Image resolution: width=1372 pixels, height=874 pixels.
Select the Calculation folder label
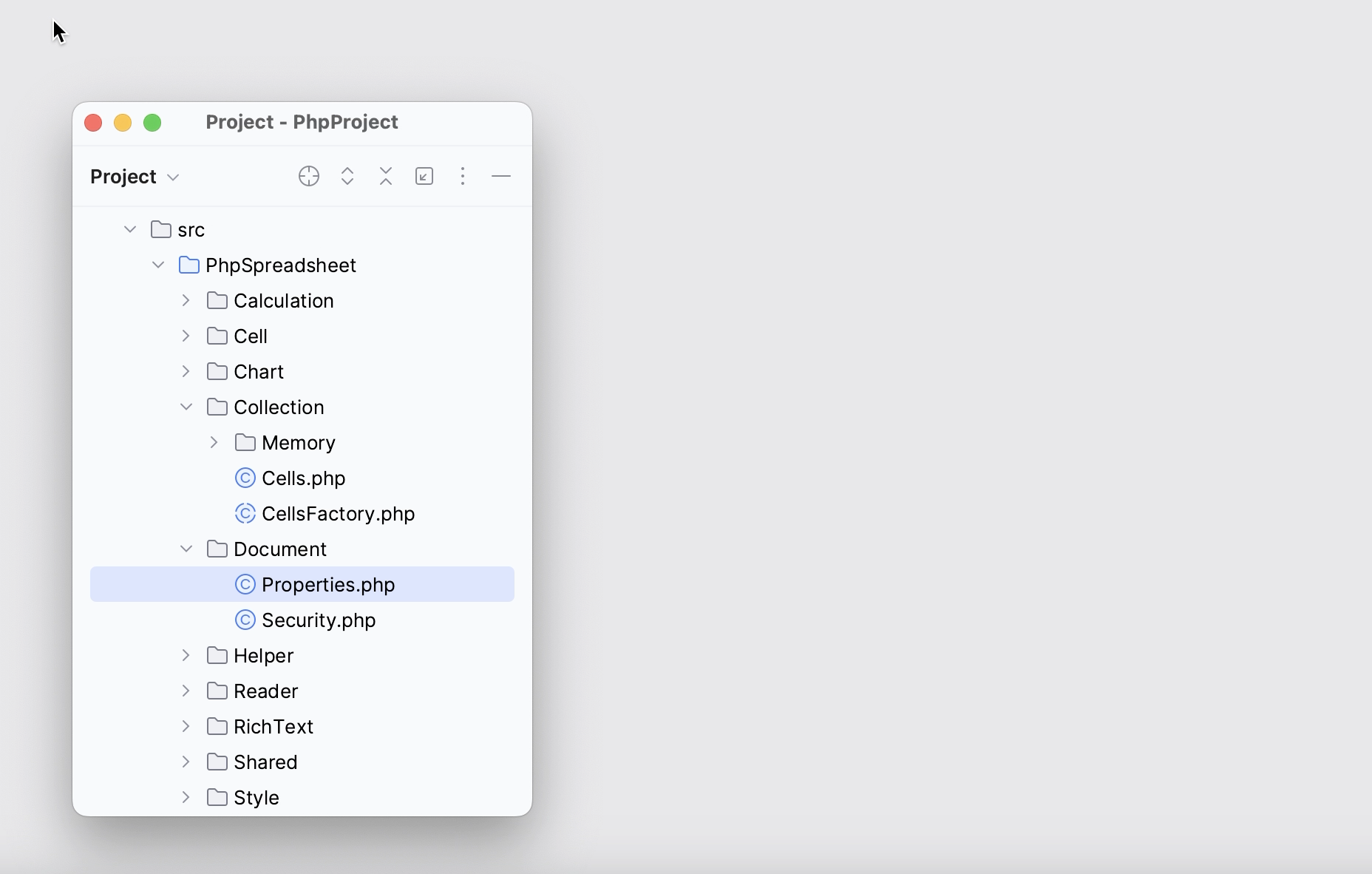tap(284, 301)
